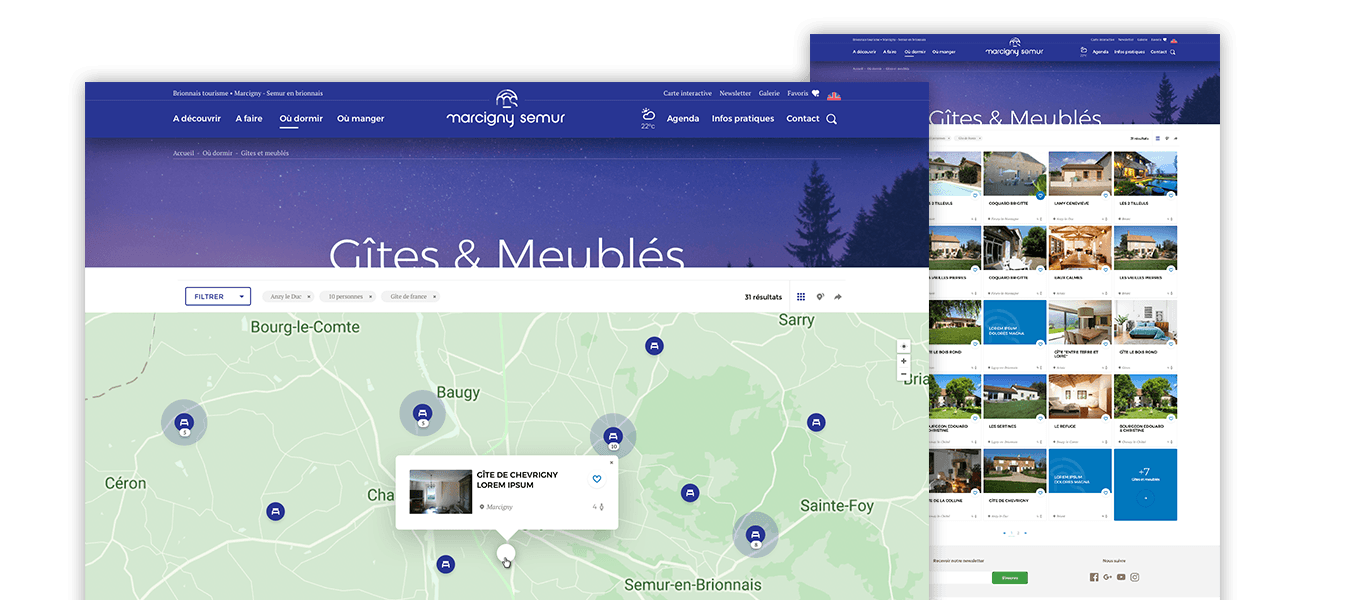Click the Gîte de Chevrigny popup thumbnail
1351x600 pixels.
(440, 491)
